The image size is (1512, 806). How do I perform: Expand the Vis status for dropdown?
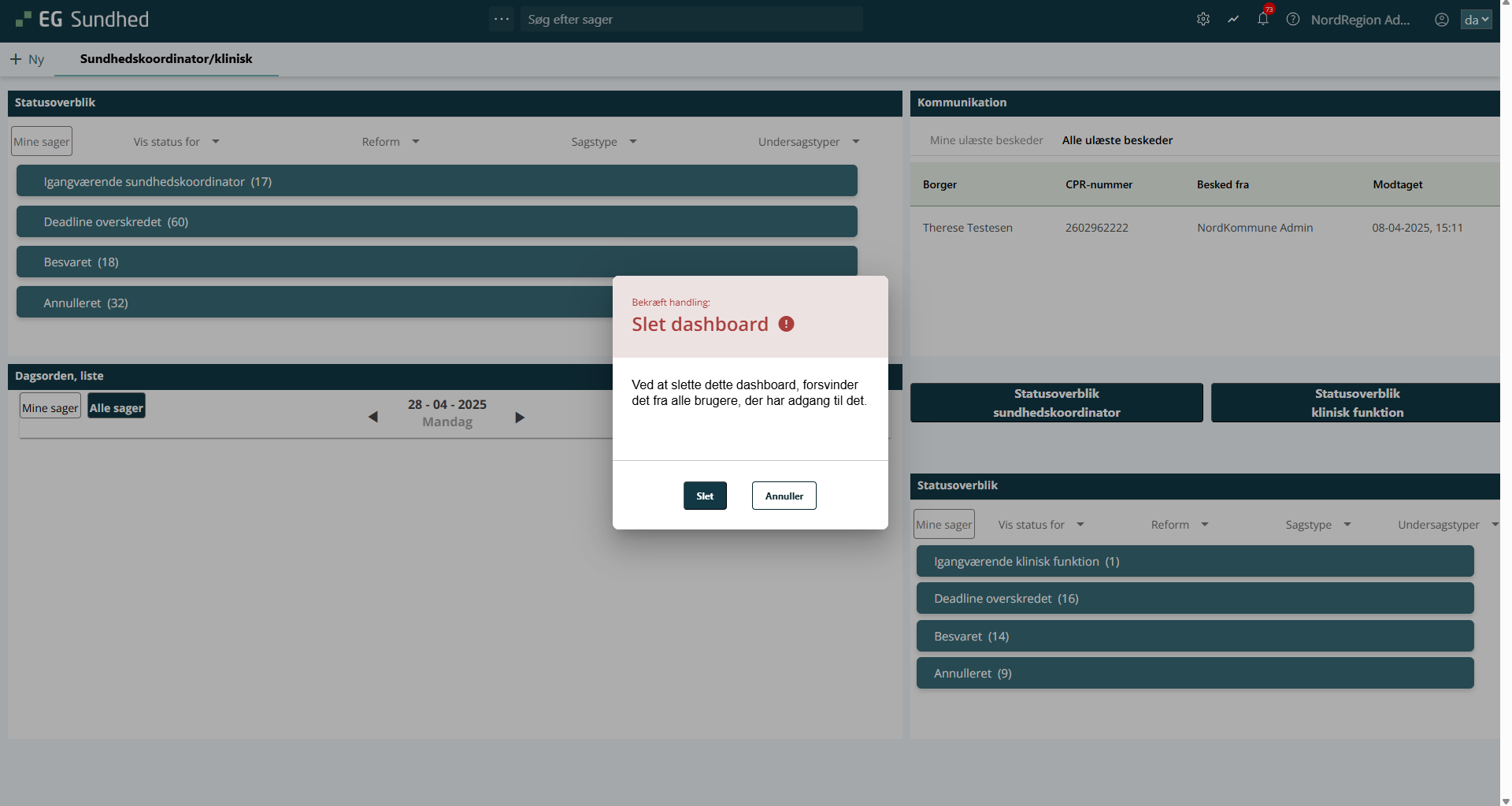tap(176, 142)
